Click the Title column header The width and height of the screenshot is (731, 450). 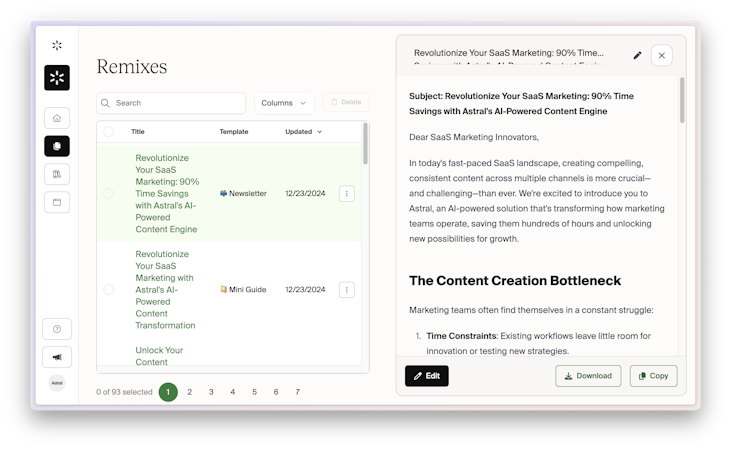click(x=138, y=132)
